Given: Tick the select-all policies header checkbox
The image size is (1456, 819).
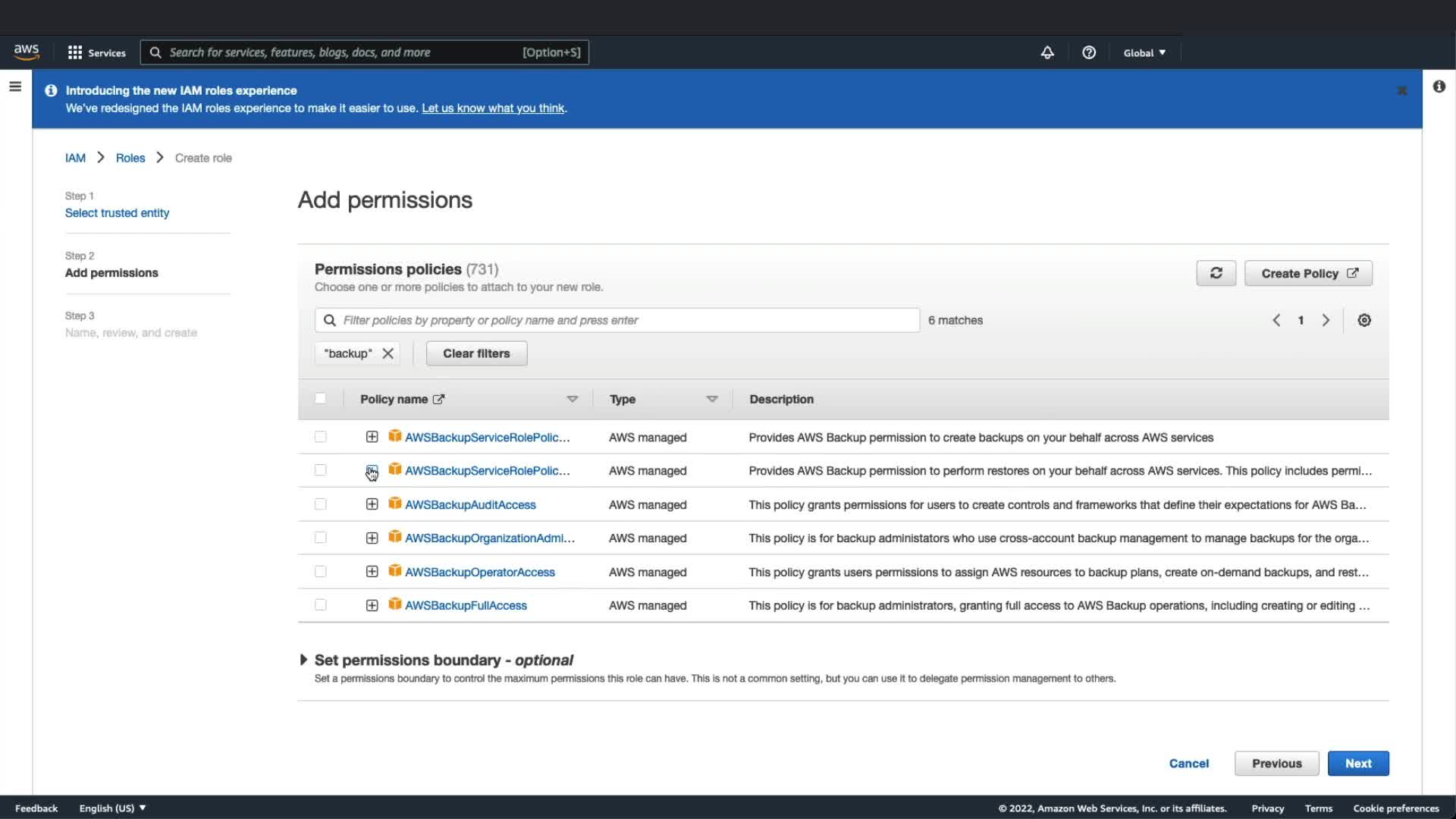Looking at the screenshot, I should pos(320,399).
